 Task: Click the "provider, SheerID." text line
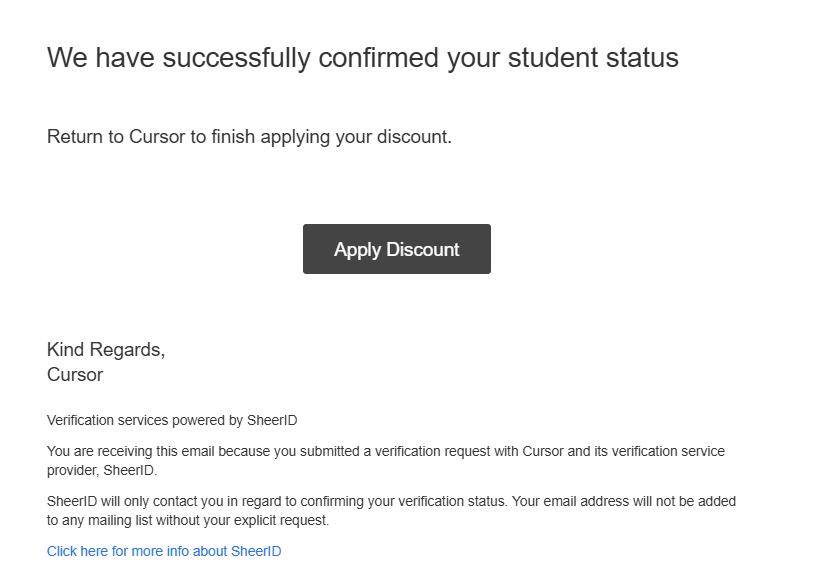pyautogui.click(x=102, y=470)
